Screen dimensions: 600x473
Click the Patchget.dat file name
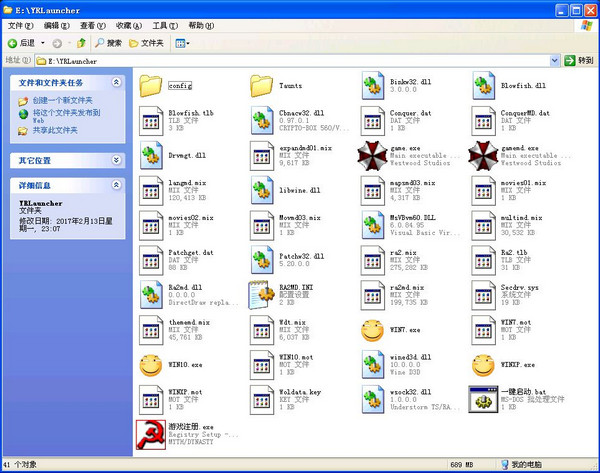pyautogui.click(x=191, y=253)
